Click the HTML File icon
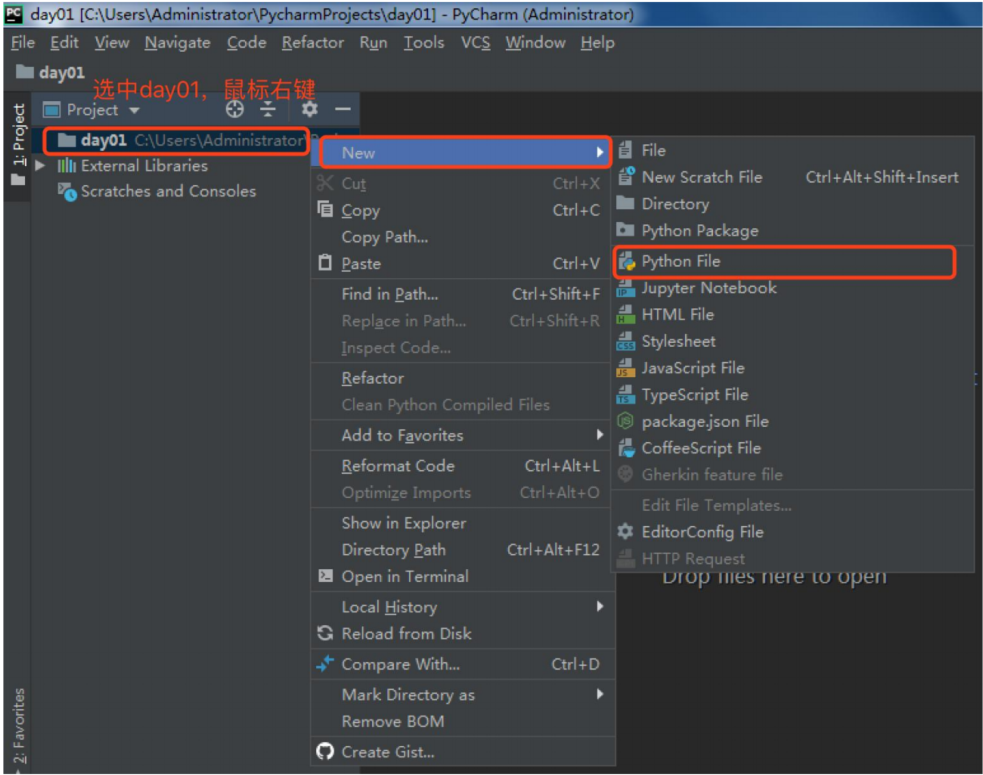Screen dimensions: 983x775 click(626, 315)
